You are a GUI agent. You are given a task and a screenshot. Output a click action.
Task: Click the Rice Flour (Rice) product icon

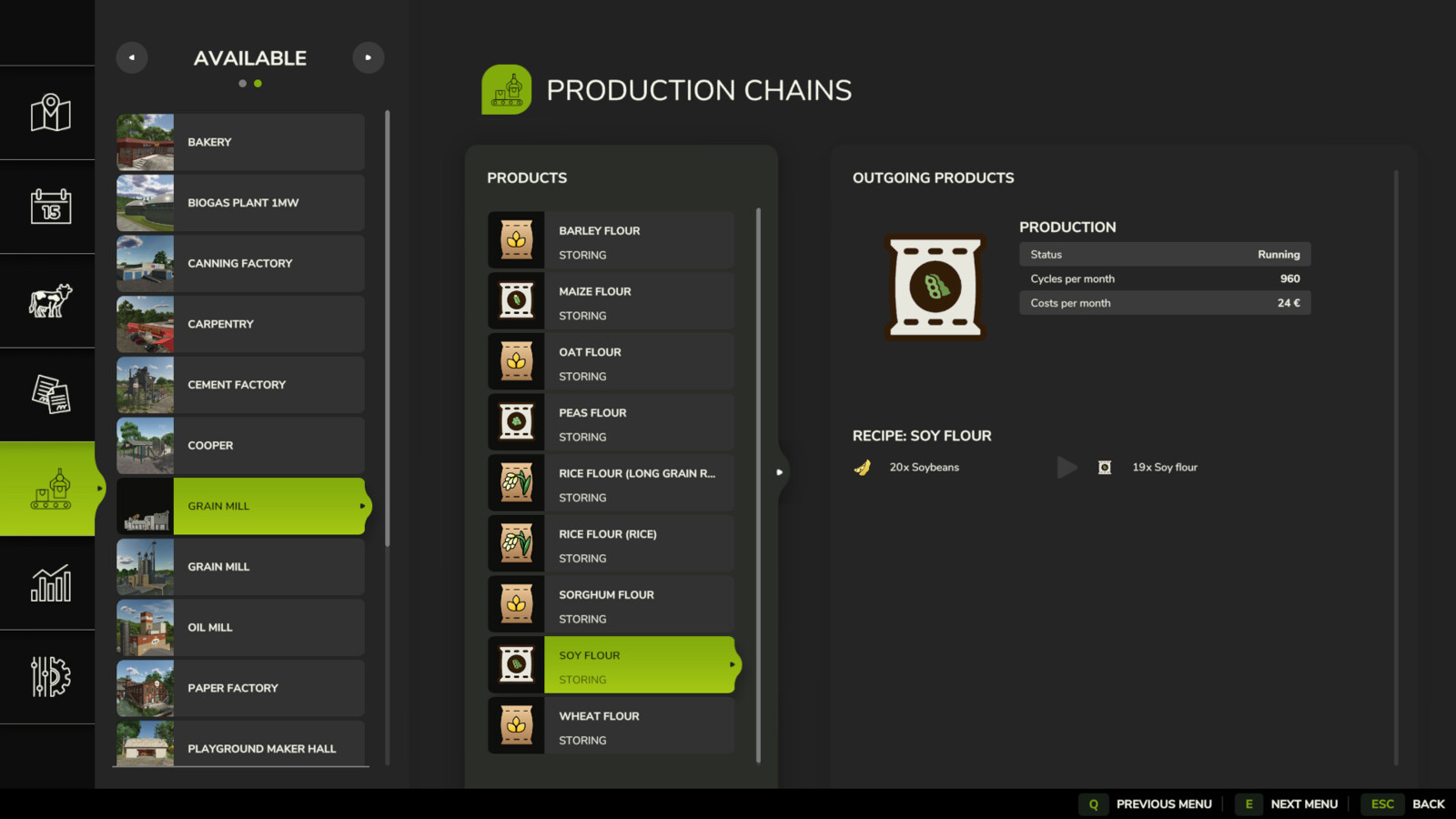tap(516, 544)
